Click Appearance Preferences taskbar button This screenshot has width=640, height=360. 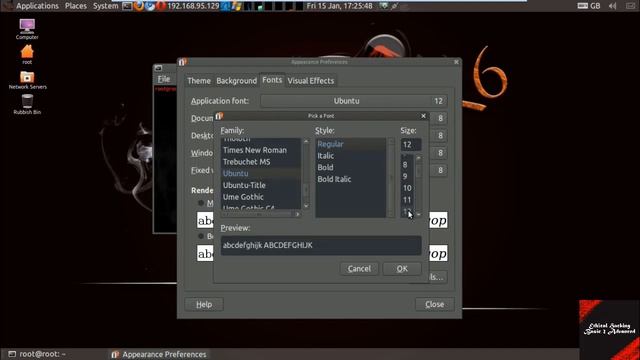(x=159, y=354)
